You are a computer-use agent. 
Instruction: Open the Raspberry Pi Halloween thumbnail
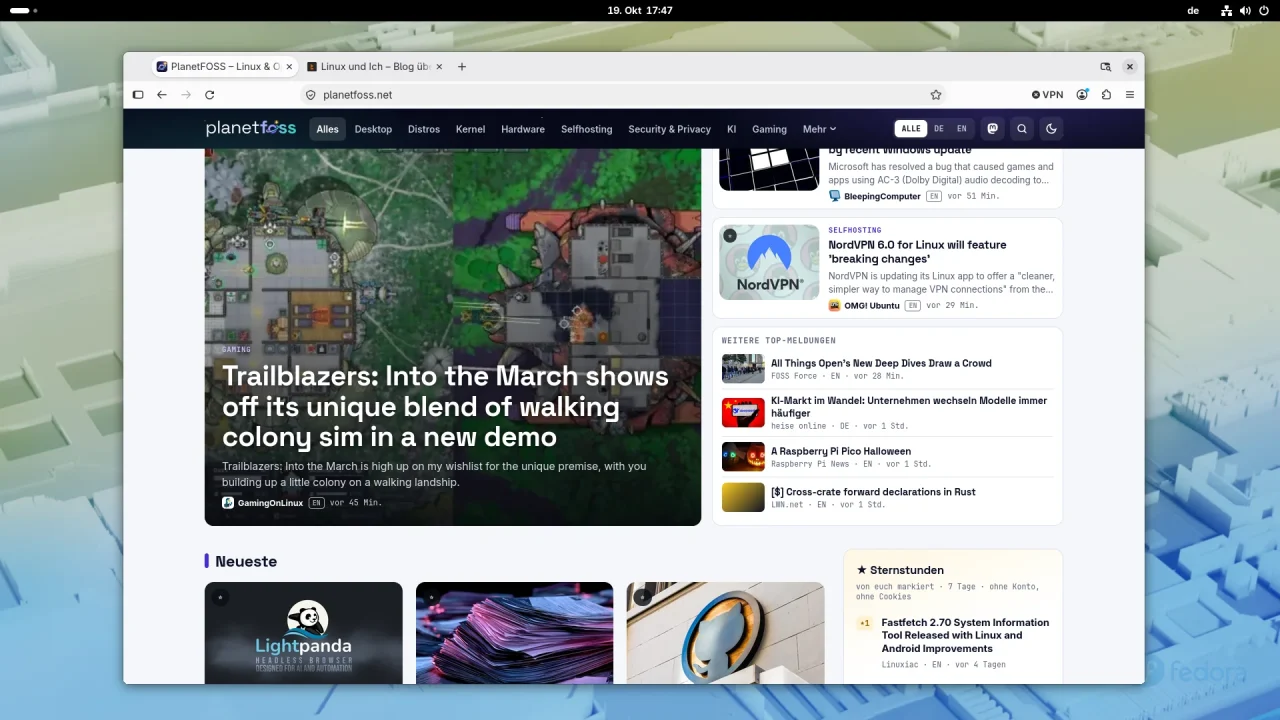[x=743, y=457]
